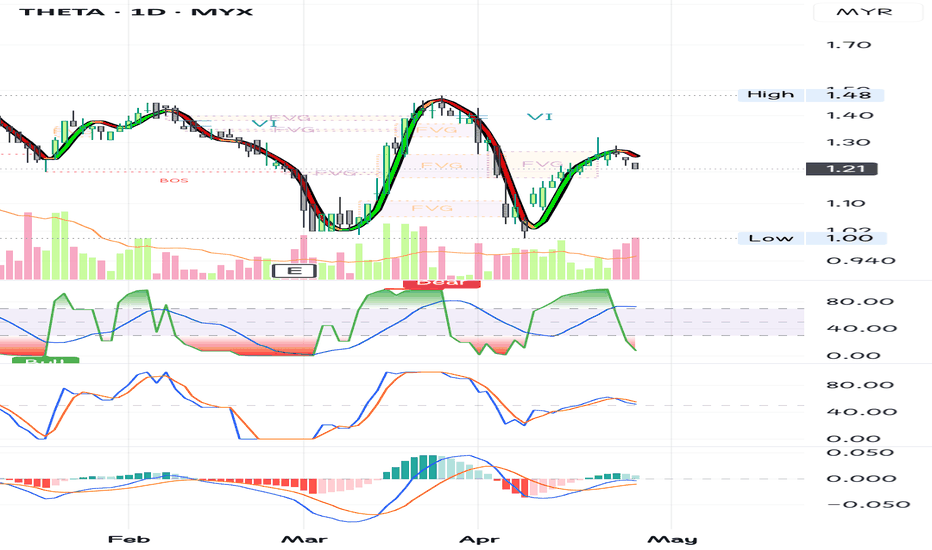
Task: Select Apr on the time axis
Action: [479, 539]
